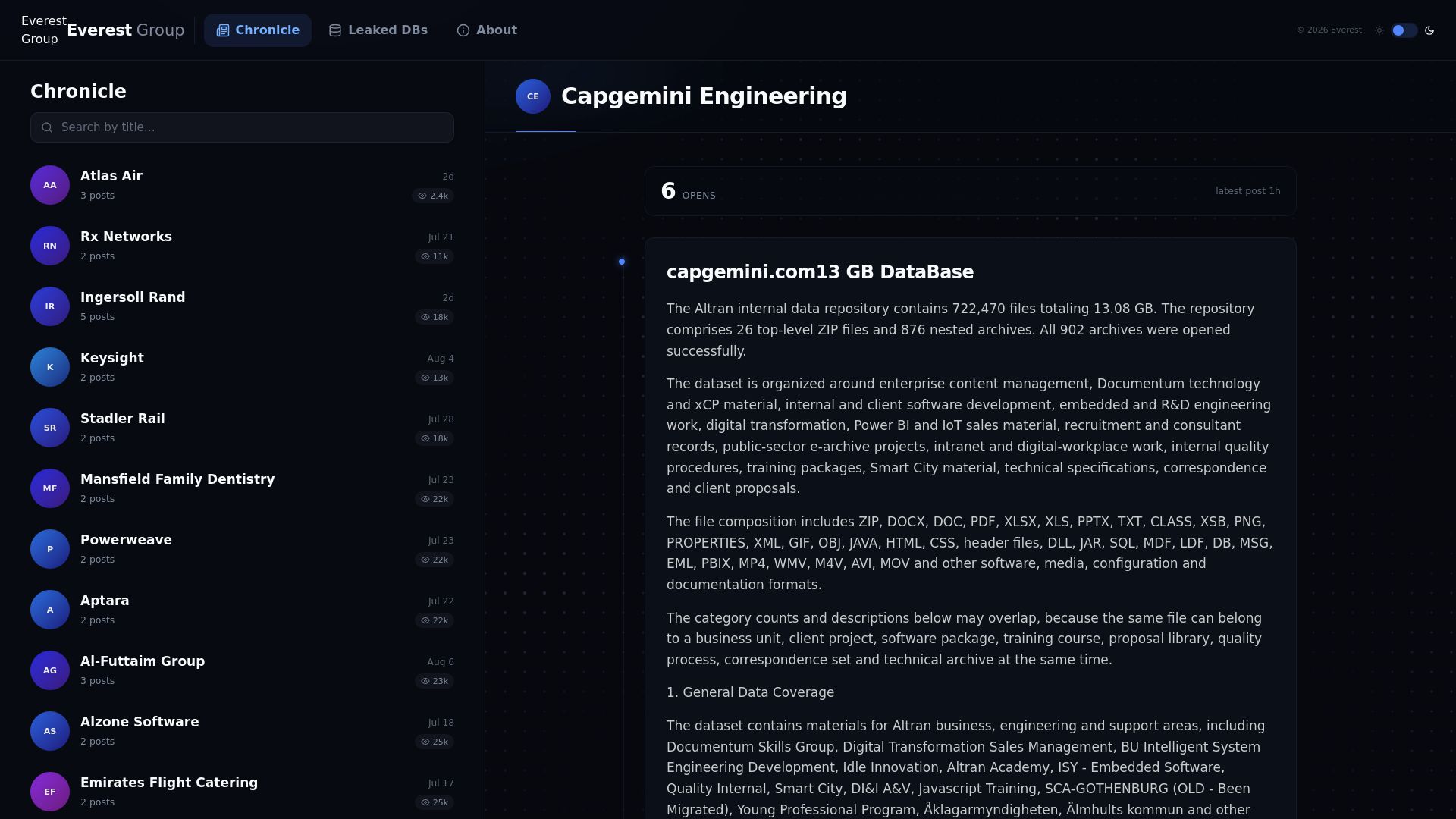Click the EF avatar for Emirates Flight Catering
Image resolution: width=1456 pixels, height=819 pixels.
[50, 792]
